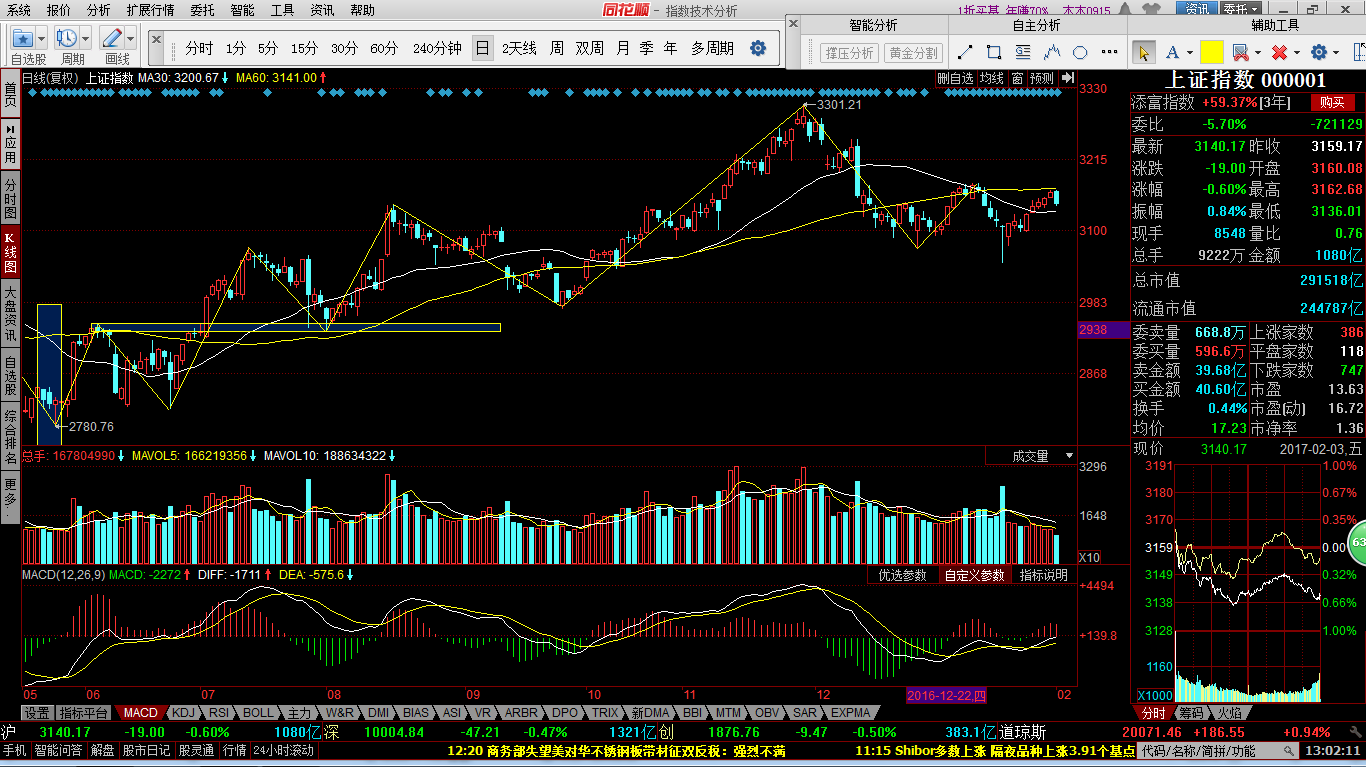Image resolution: width=1366 pixels, height=767 pixels.
Task: Click the 周期 clock icon
Action: pos(67,38)
